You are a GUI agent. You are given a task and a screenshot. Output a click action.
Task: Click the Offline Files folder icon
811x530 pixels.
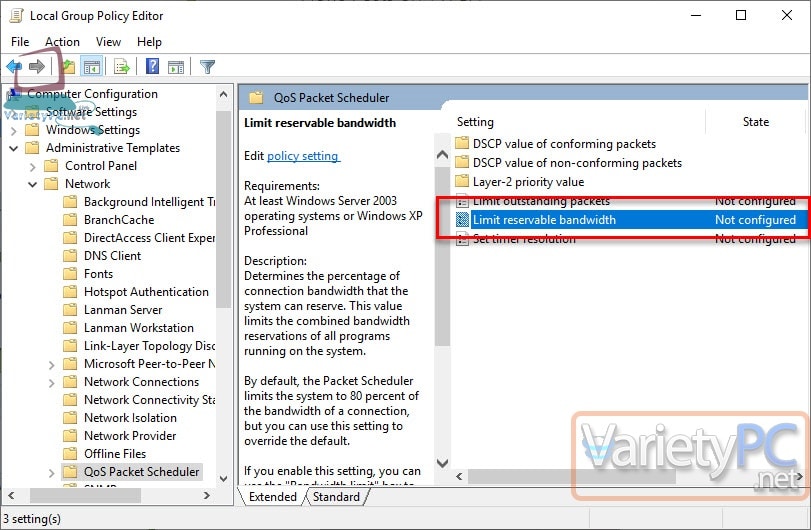70,453
